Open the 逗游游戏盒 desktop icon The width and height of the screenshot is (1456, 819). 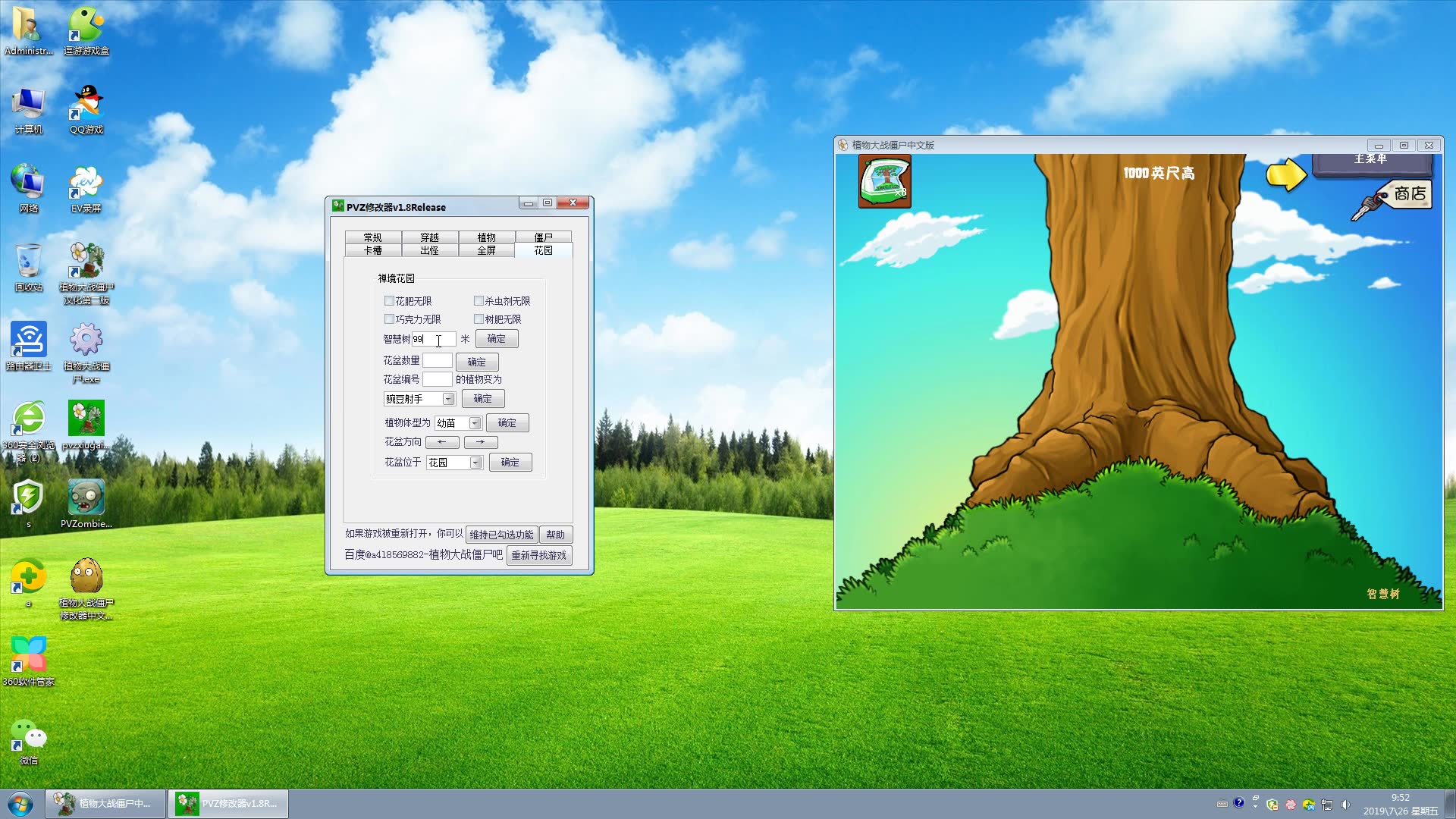point(86,30)
